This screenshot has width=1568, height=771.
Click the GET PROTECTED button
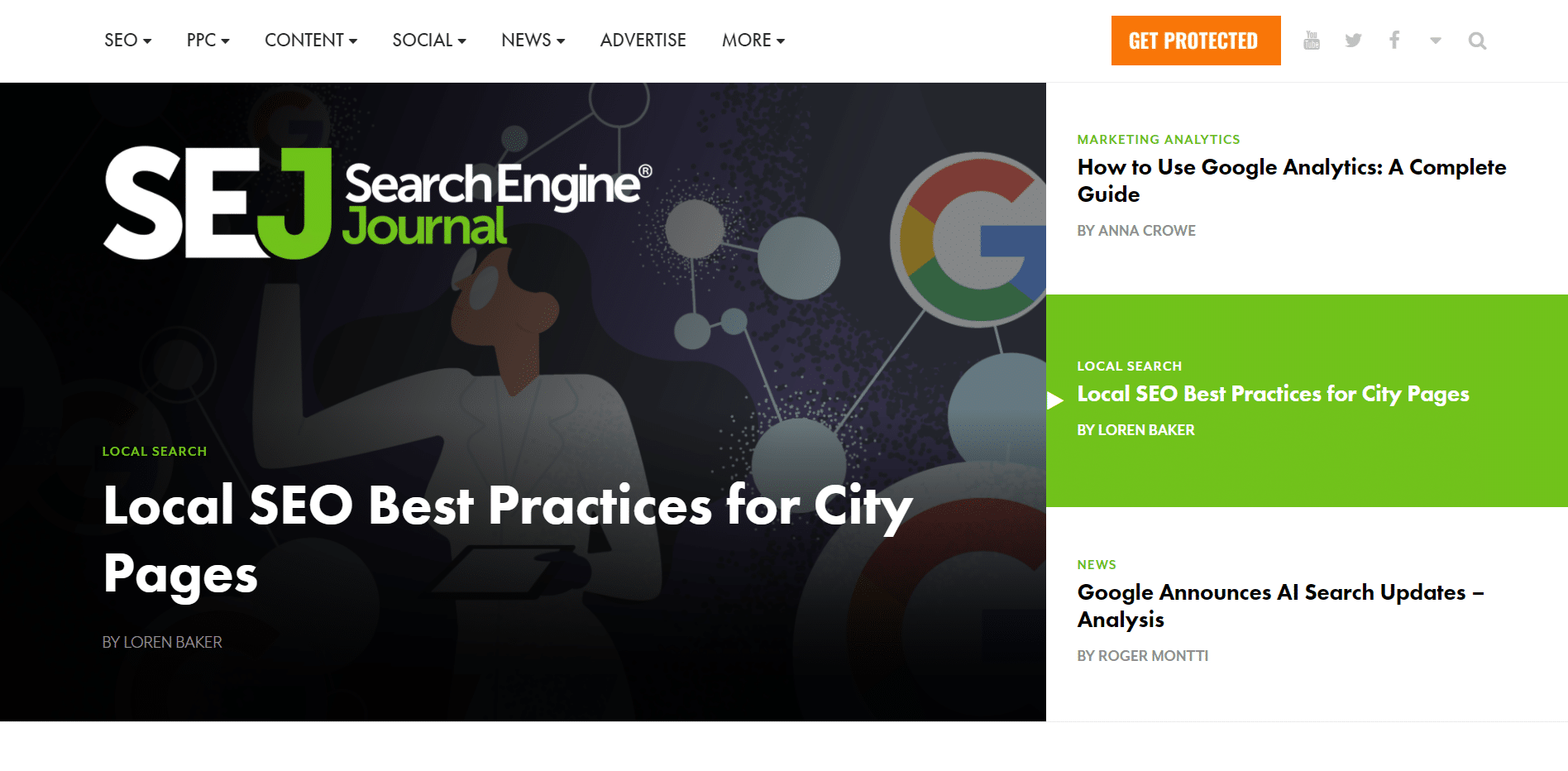(1196, 41)
